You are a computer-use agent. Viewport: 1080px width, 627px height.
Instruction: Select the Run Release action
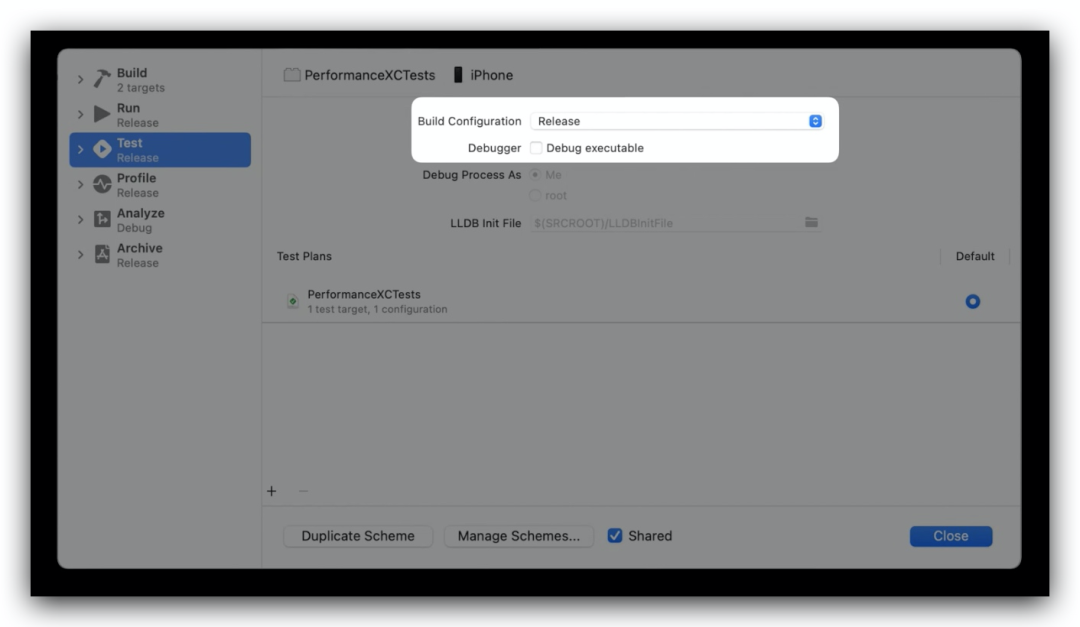(x=160, y=114)
